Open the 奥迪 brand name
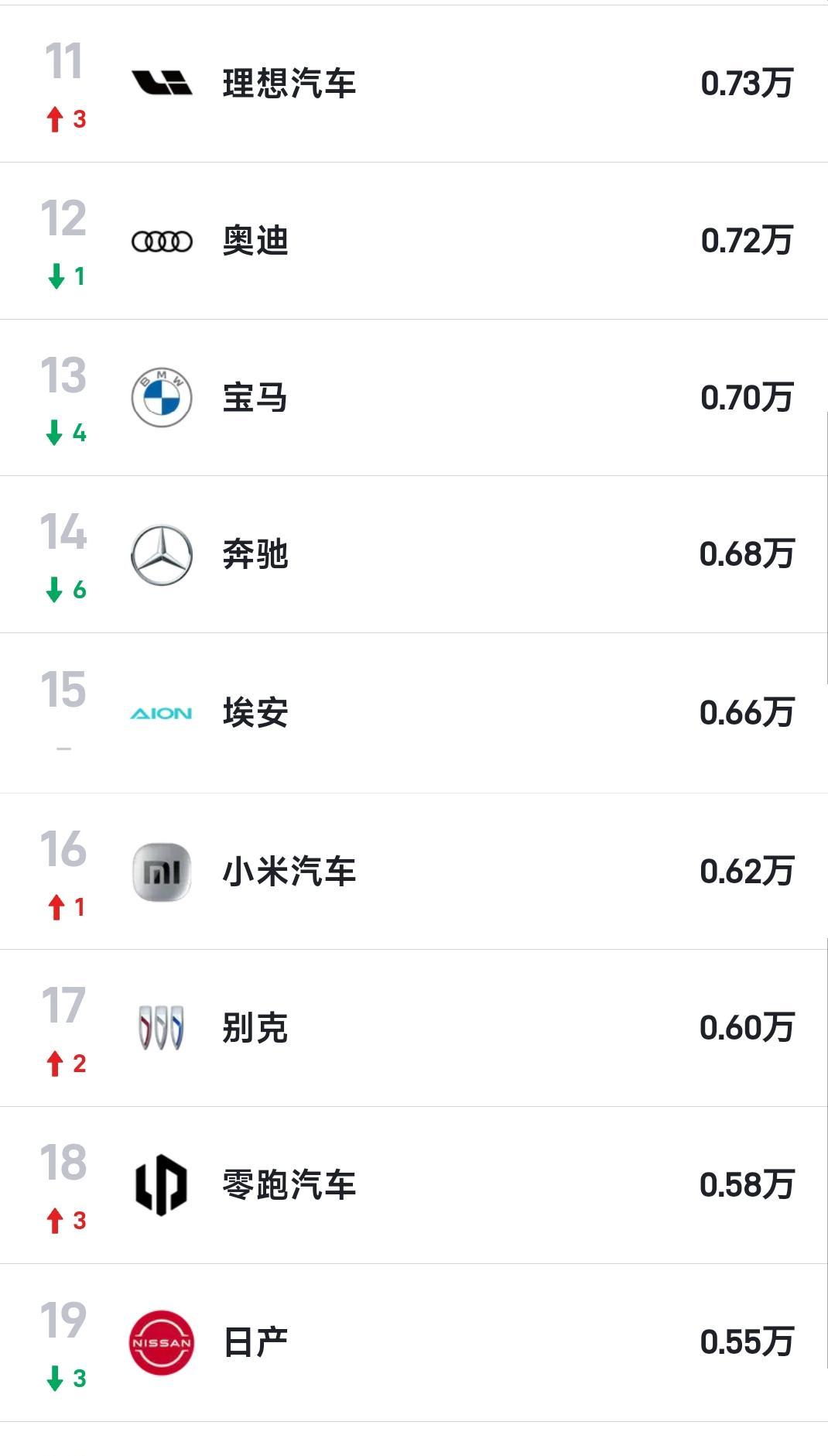 coord(255,241)
